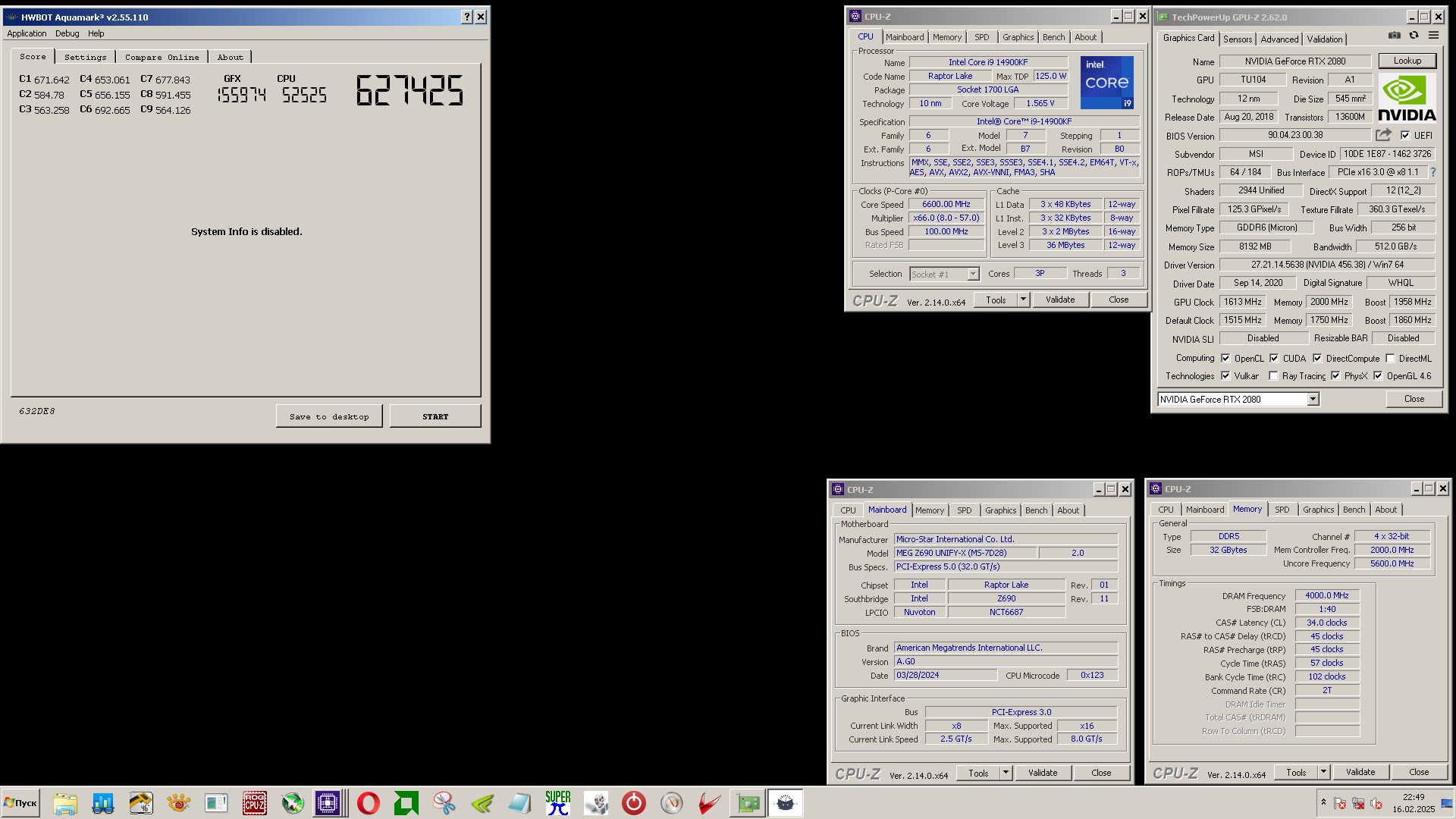Open the Settings tab in Aquamark
This screenshot has height=819, width=1456.
point(86,58)
